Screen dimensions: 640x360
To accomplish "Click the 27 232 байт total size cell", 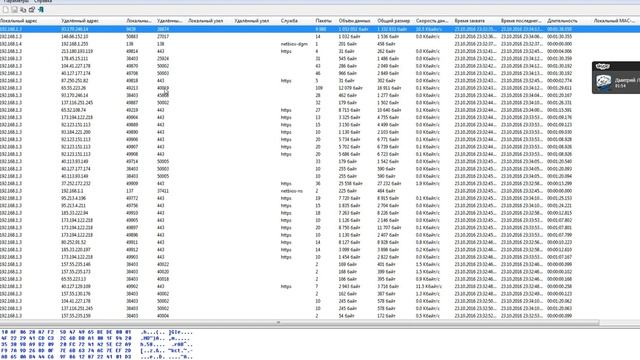I will (389, 184).
